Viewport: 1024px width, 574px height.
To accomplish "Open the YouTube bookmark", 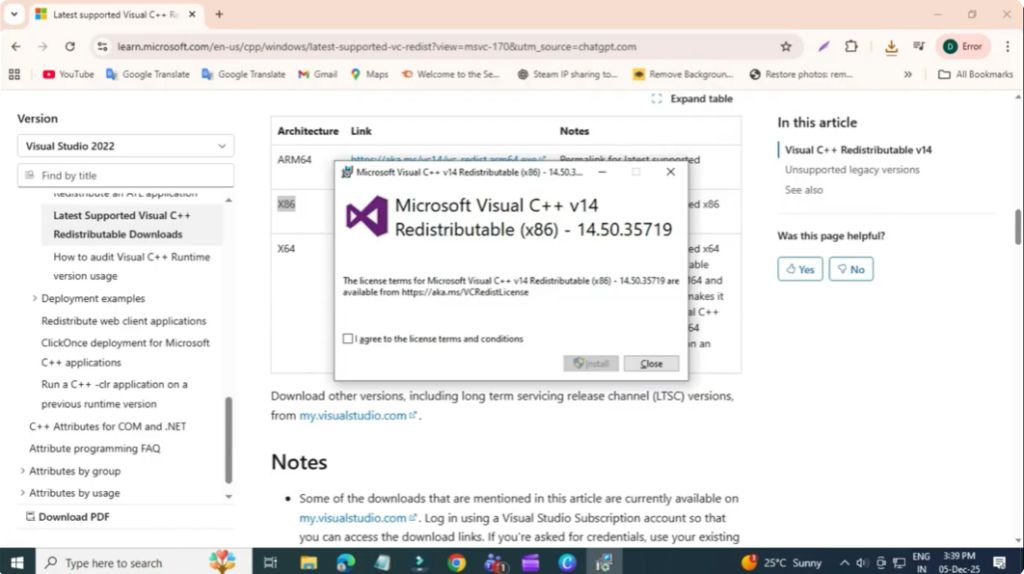I will 68,74.
